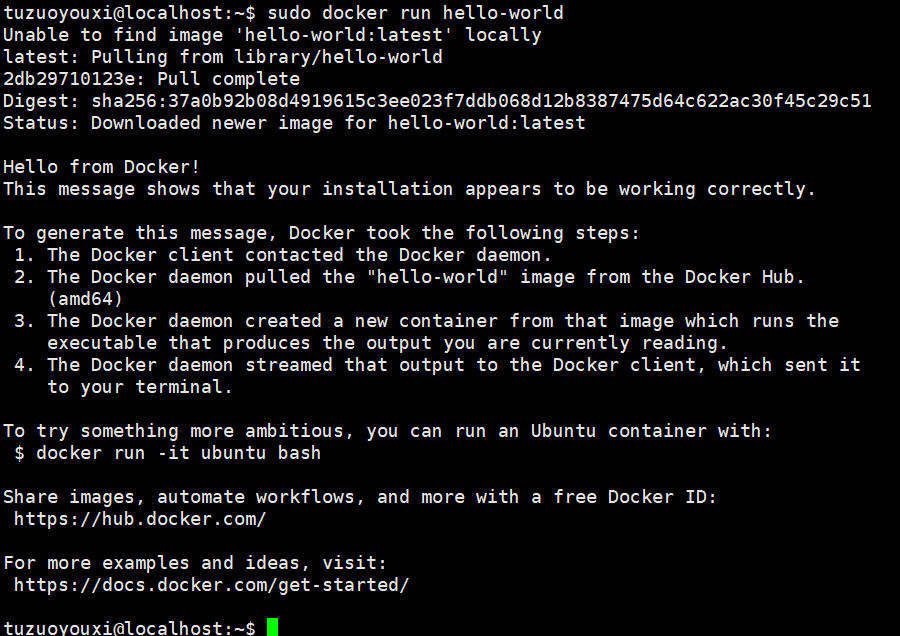Click step 1 about Docker client
Viewport: 900px width, 636px height.
click(283, 255)
